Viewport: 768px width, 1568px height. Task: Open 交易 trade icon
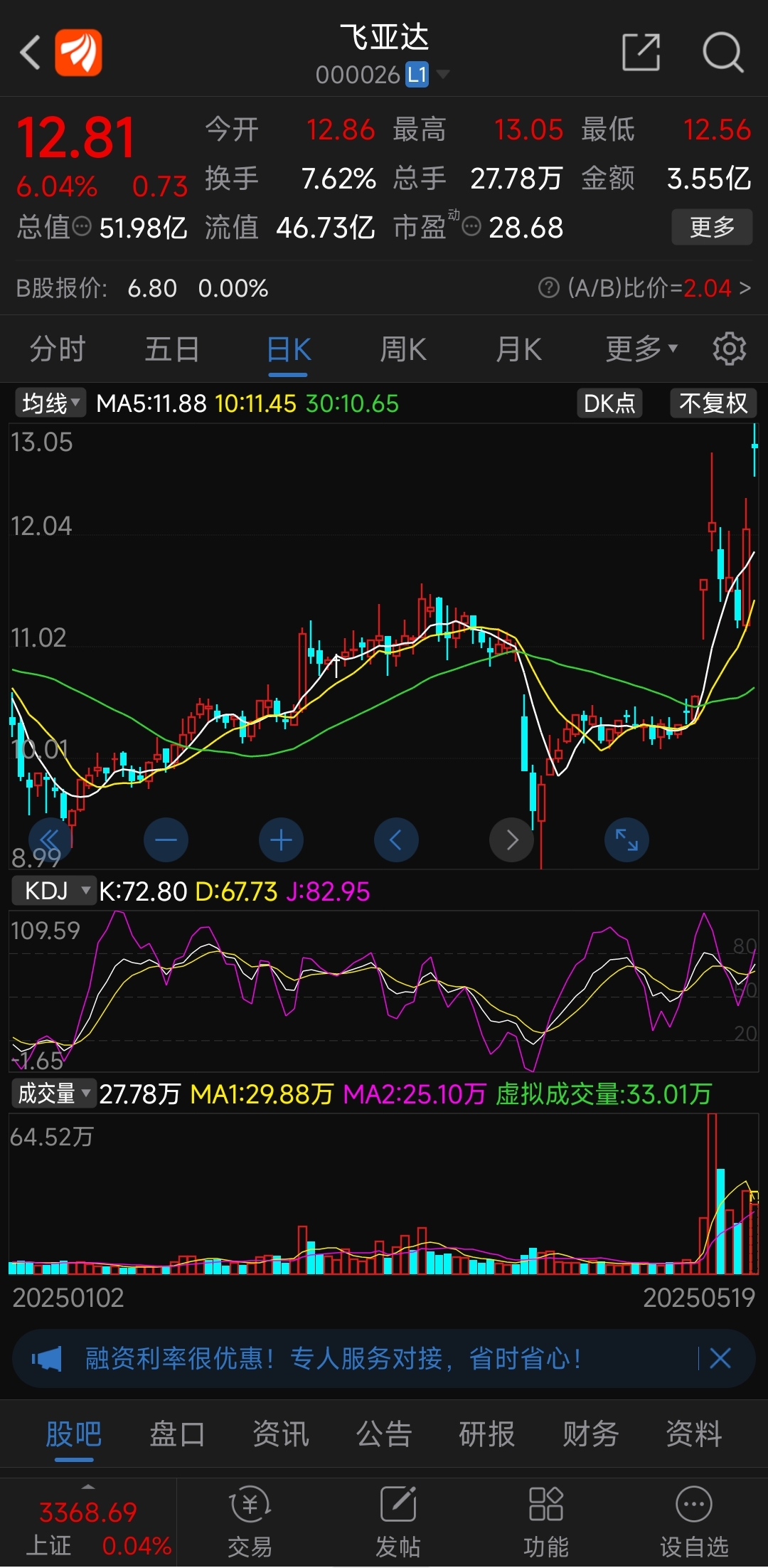coord(250,1522)
